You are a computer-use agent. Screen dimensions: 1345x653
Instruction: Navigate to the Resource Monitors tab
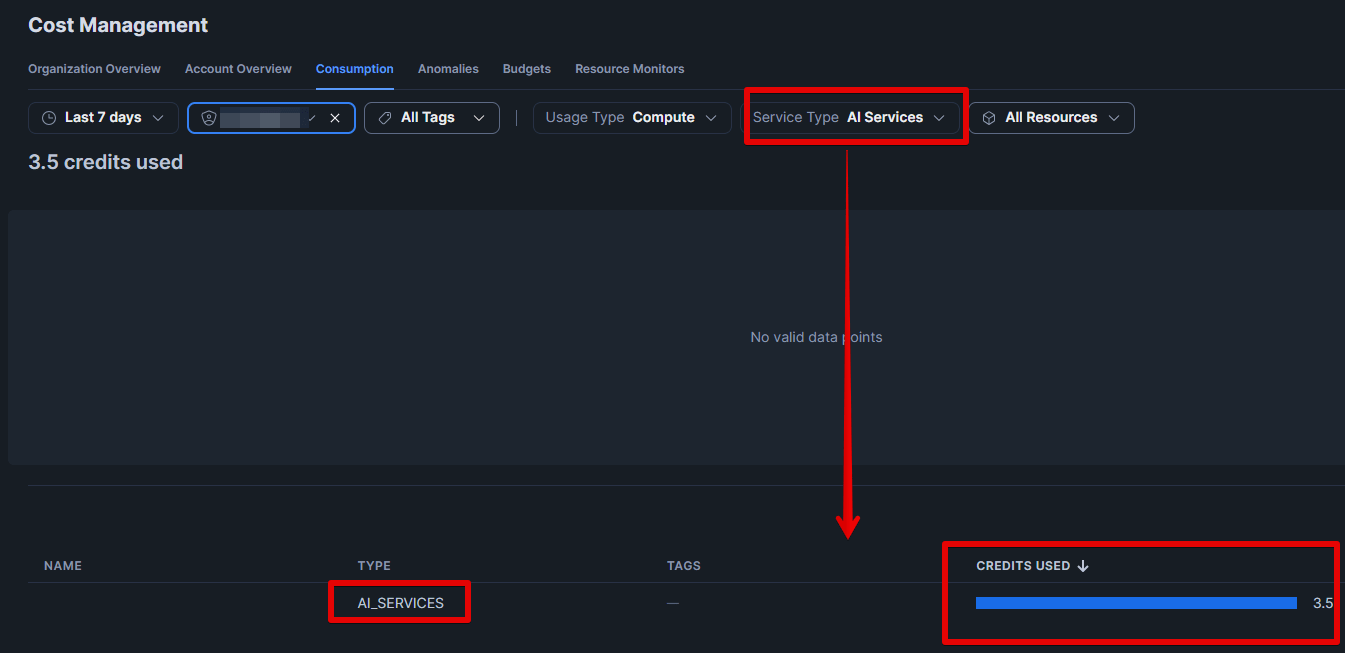(x=629, y=69)
